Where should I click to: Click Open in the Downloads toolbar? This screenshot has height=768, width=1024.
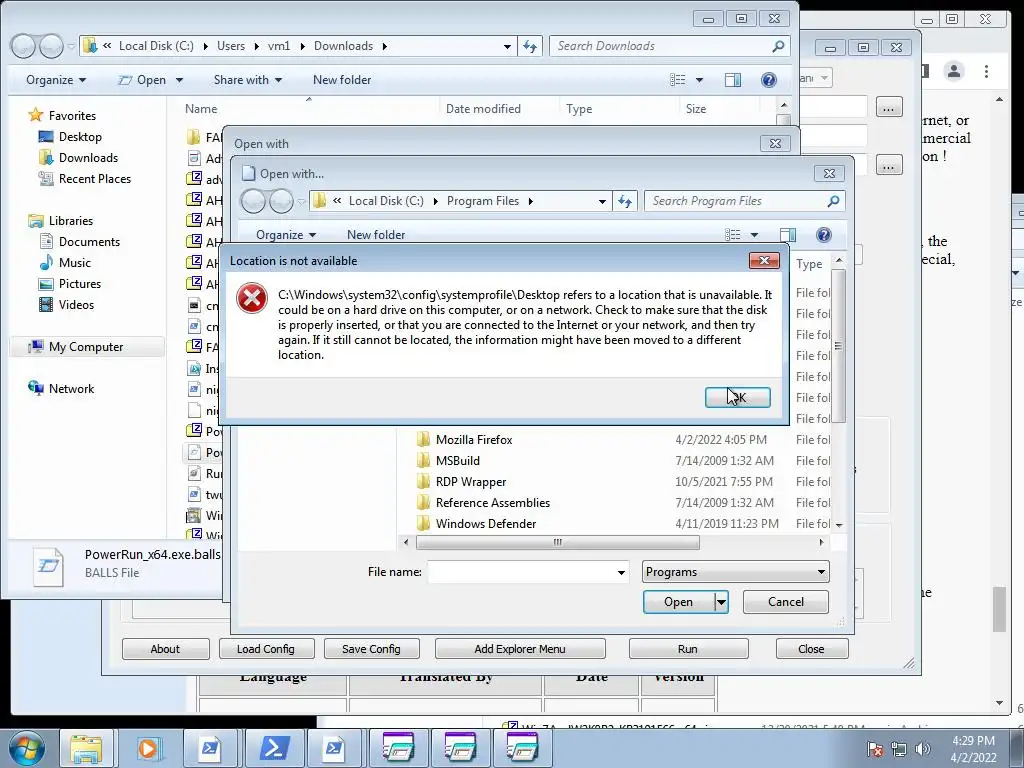point(150,80)
